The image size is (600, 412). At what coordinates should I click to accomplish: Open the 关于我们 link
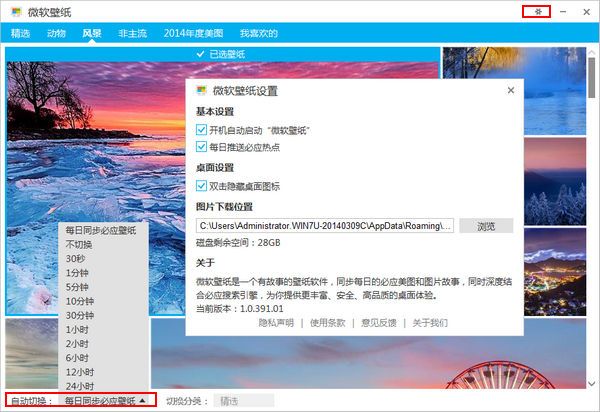pyautogui.click(x=430, y=323)
